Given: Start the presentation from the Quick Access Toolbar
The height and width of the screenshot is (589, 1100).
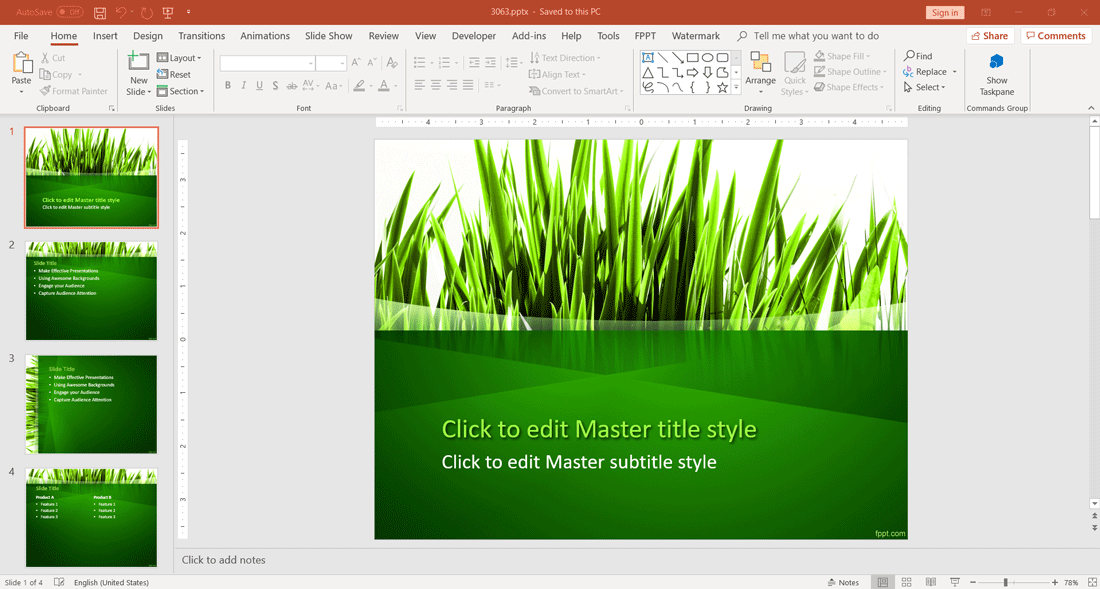Looking at the screenshot, I should coord(167,13).
